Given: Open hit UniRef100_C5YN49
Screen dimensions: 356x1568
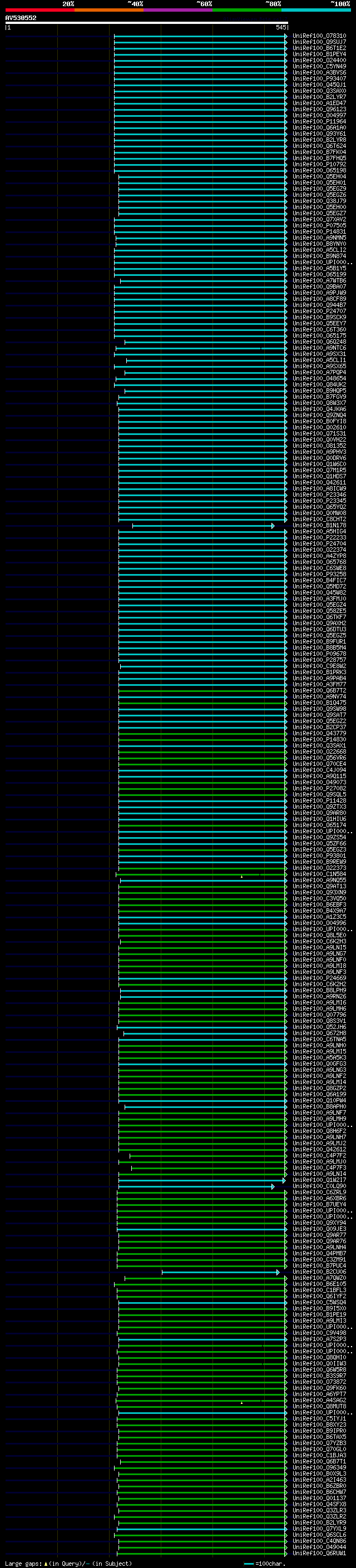Looking at the screenshot, I should (x=319, y=66).
